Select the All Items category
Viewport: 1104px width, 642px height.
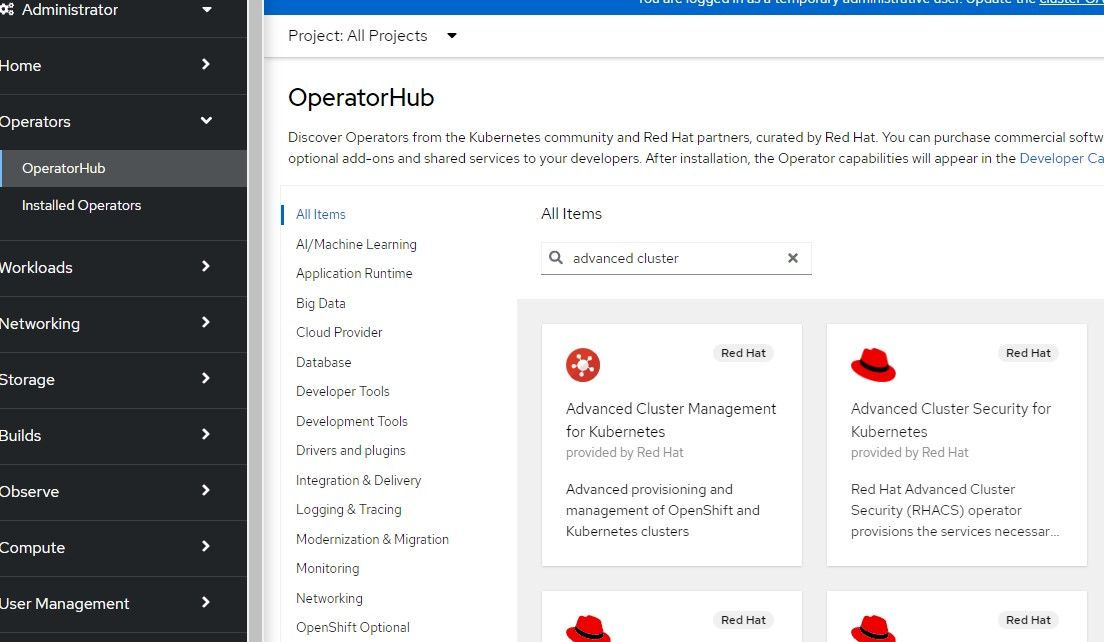point(320,214)
